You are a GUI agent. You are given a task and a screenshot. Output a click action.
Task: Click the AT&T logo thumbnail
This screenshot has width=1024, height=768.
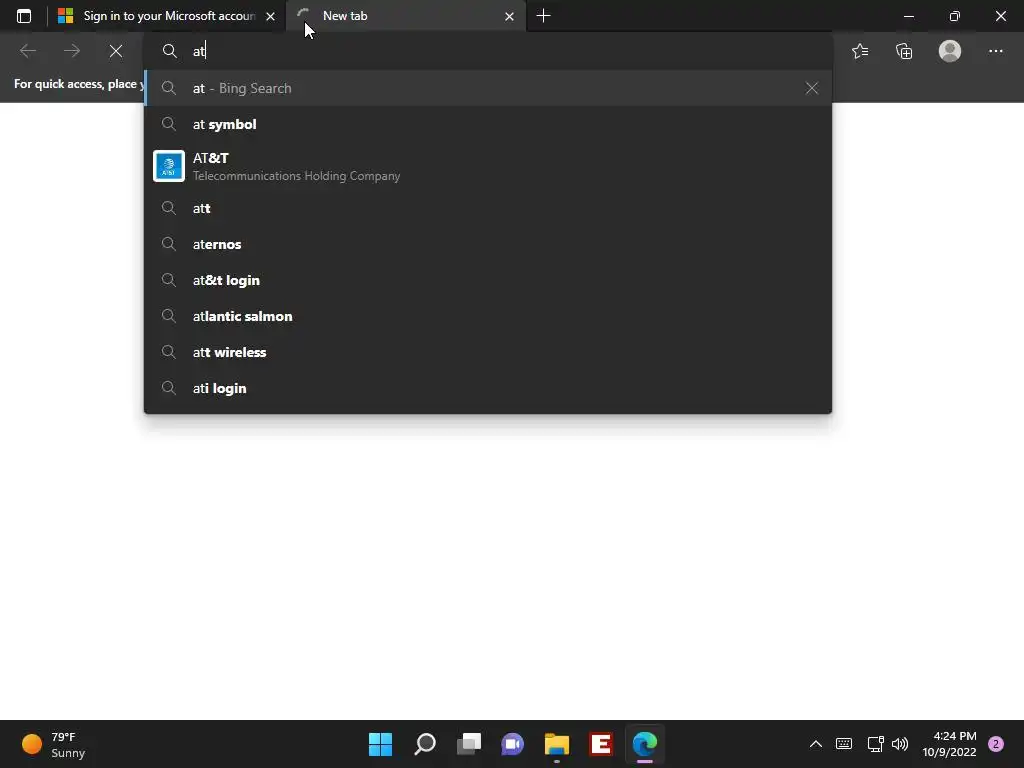[x=168, y=166]
